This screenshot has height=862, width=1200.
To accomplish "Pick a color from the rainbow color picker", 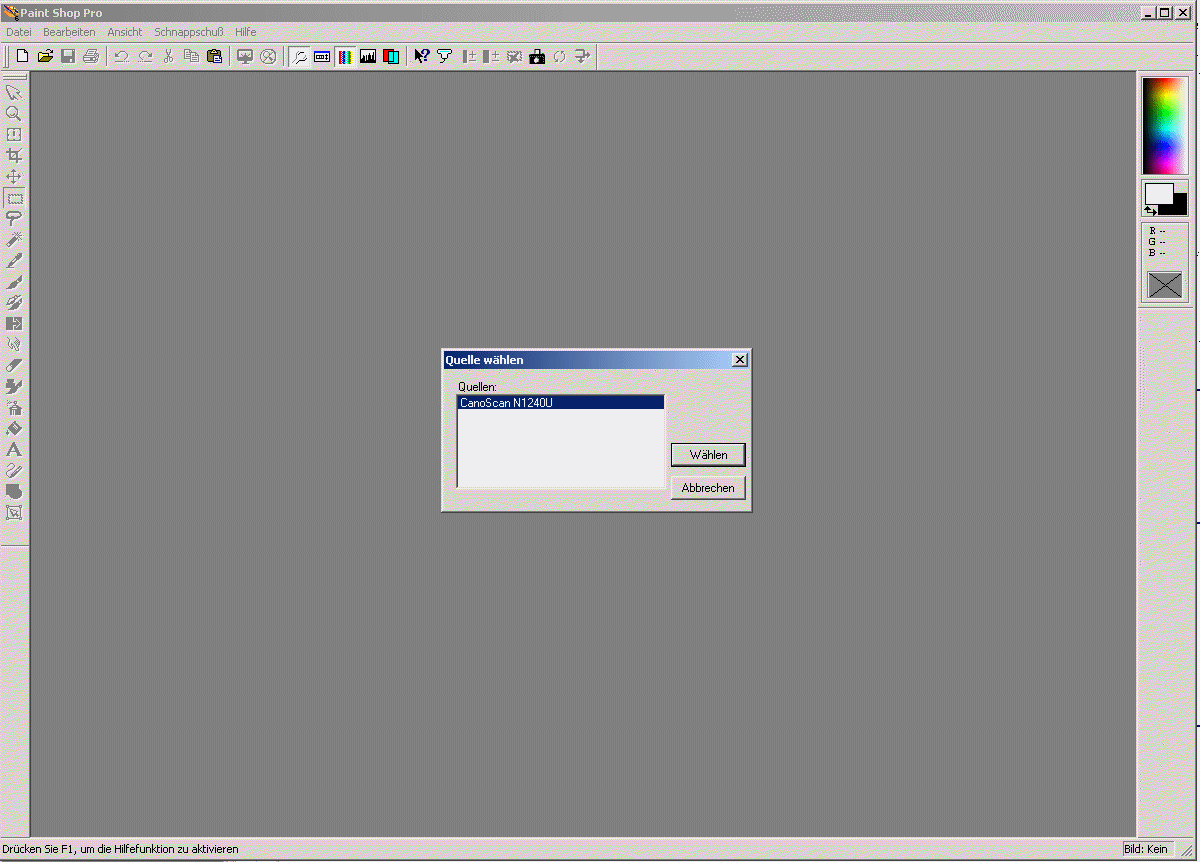I will click(x=1164, y=126).
